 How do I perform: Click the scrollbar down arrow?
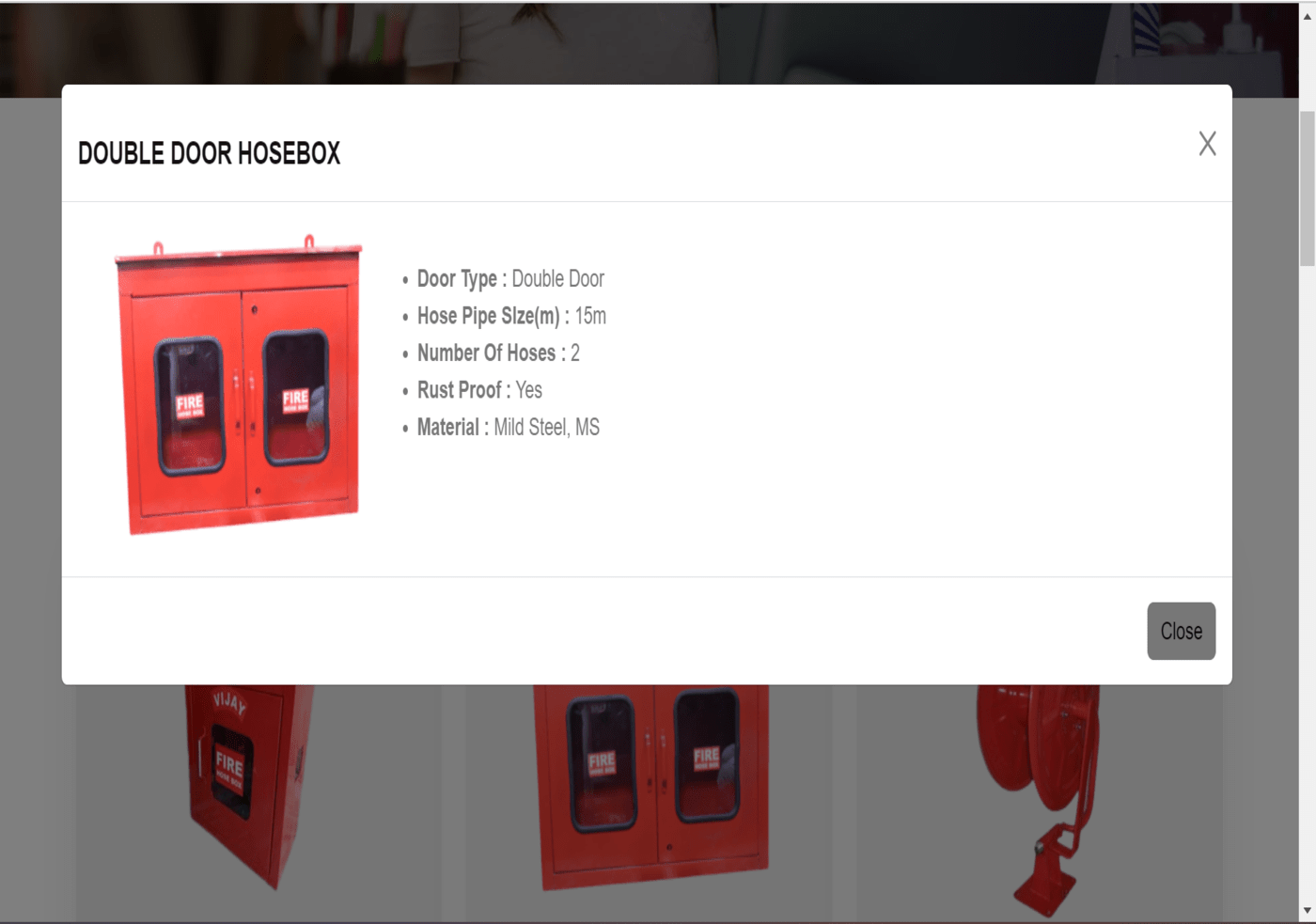[x=1307, y=911]
